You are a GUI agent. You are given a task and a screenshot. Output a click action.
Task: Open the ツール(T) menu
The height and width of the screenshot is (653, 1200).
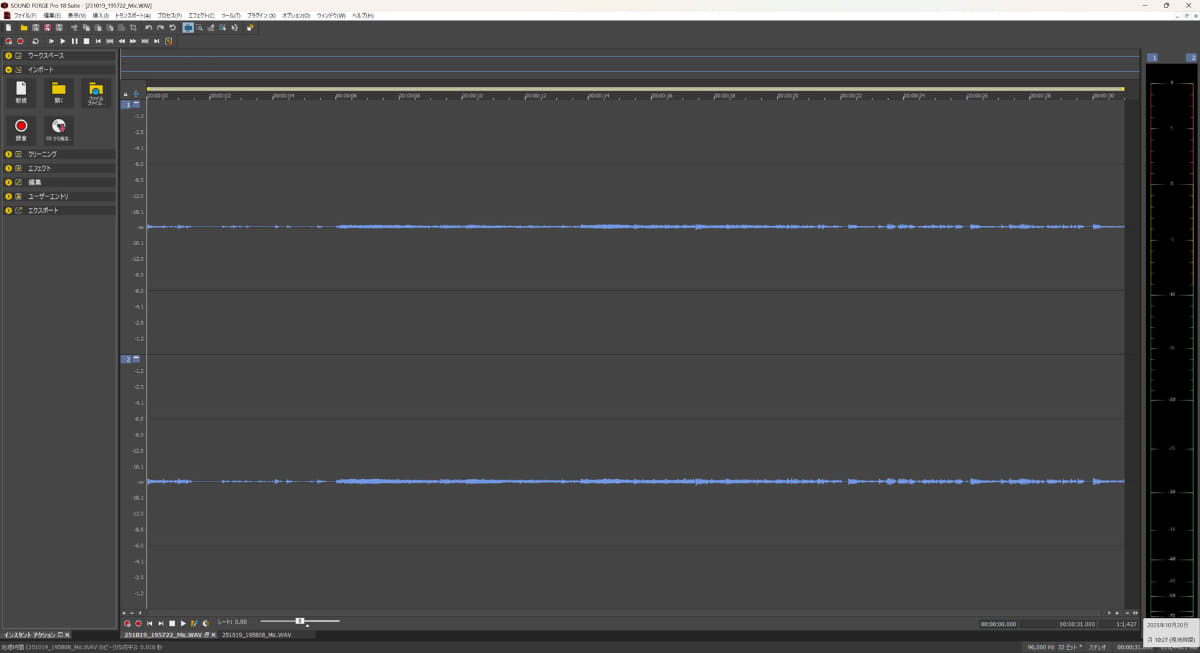click(x=231, y=16)
